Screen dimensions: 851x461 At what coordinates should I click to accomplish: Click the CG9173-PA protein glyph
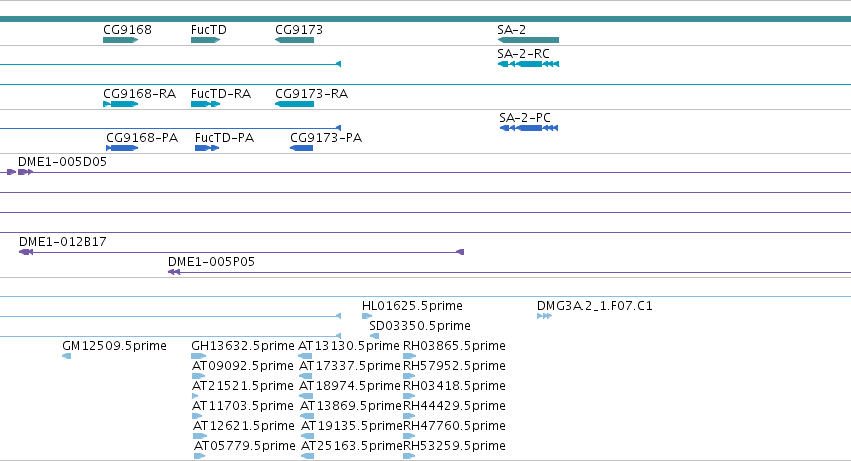301,148
